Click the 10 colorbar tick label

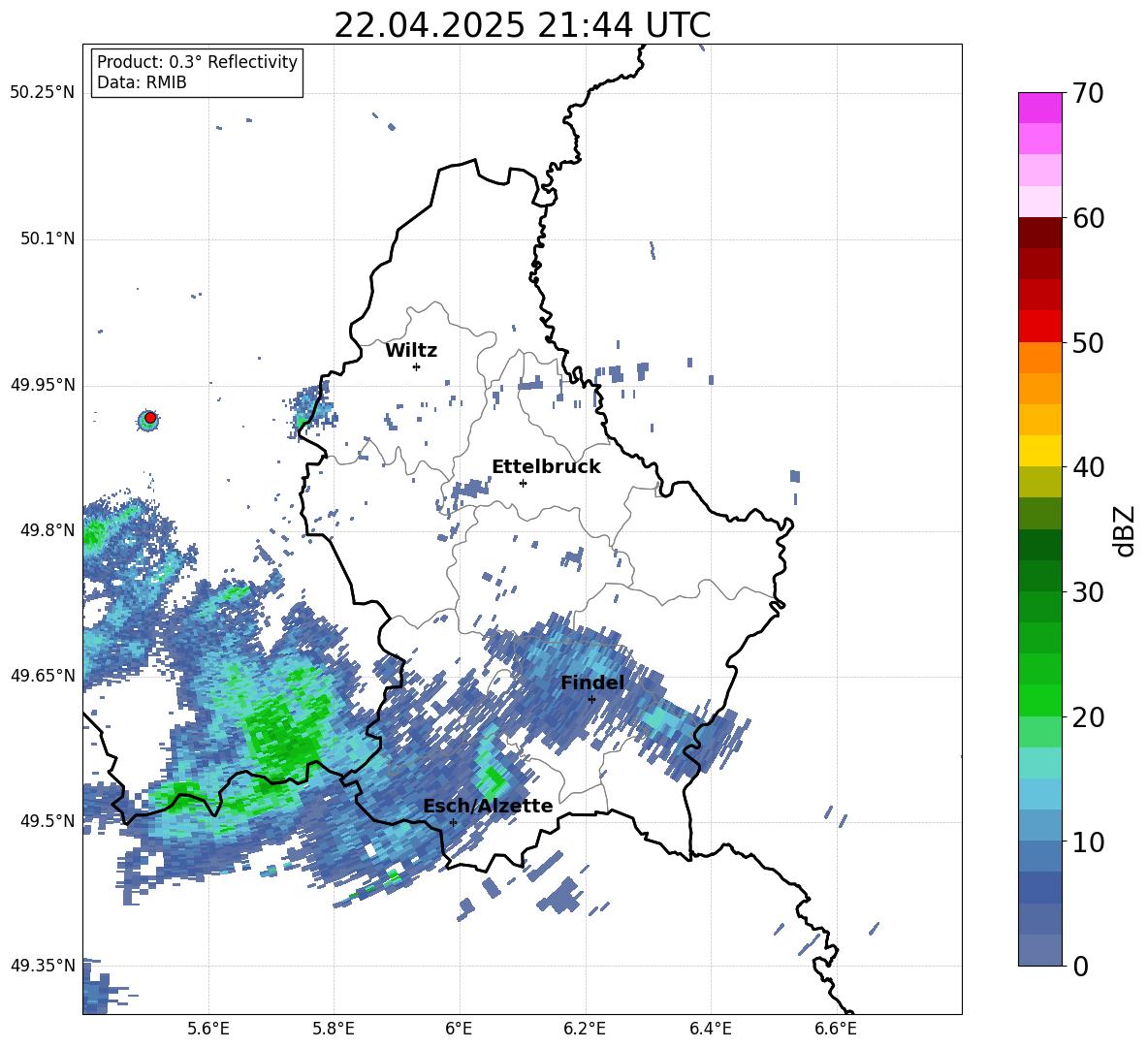[1088, 842]
